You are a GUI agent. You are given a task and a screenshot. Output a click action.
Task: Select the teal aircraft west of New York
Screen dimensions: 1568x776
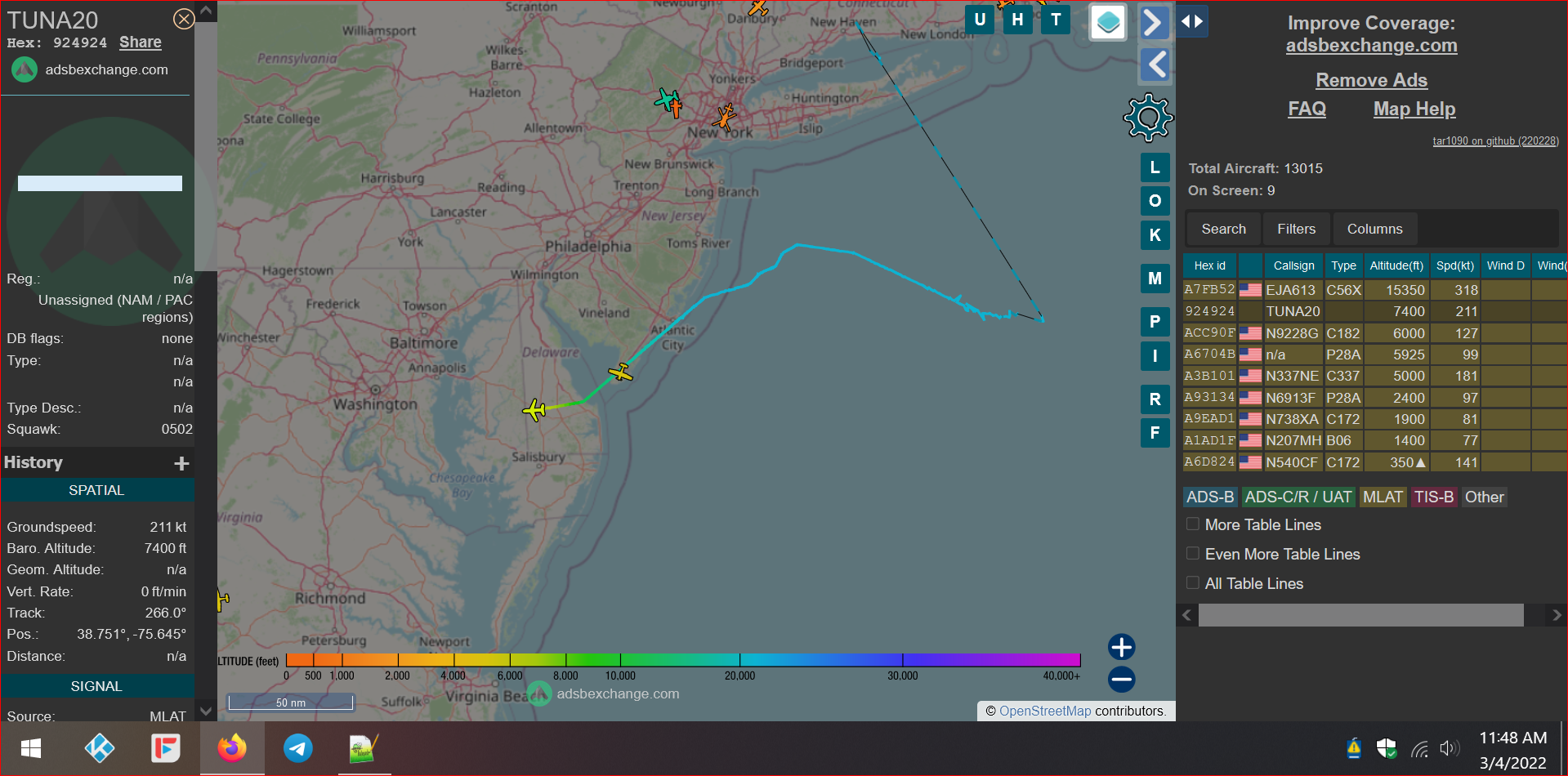[x=667, y=100]
